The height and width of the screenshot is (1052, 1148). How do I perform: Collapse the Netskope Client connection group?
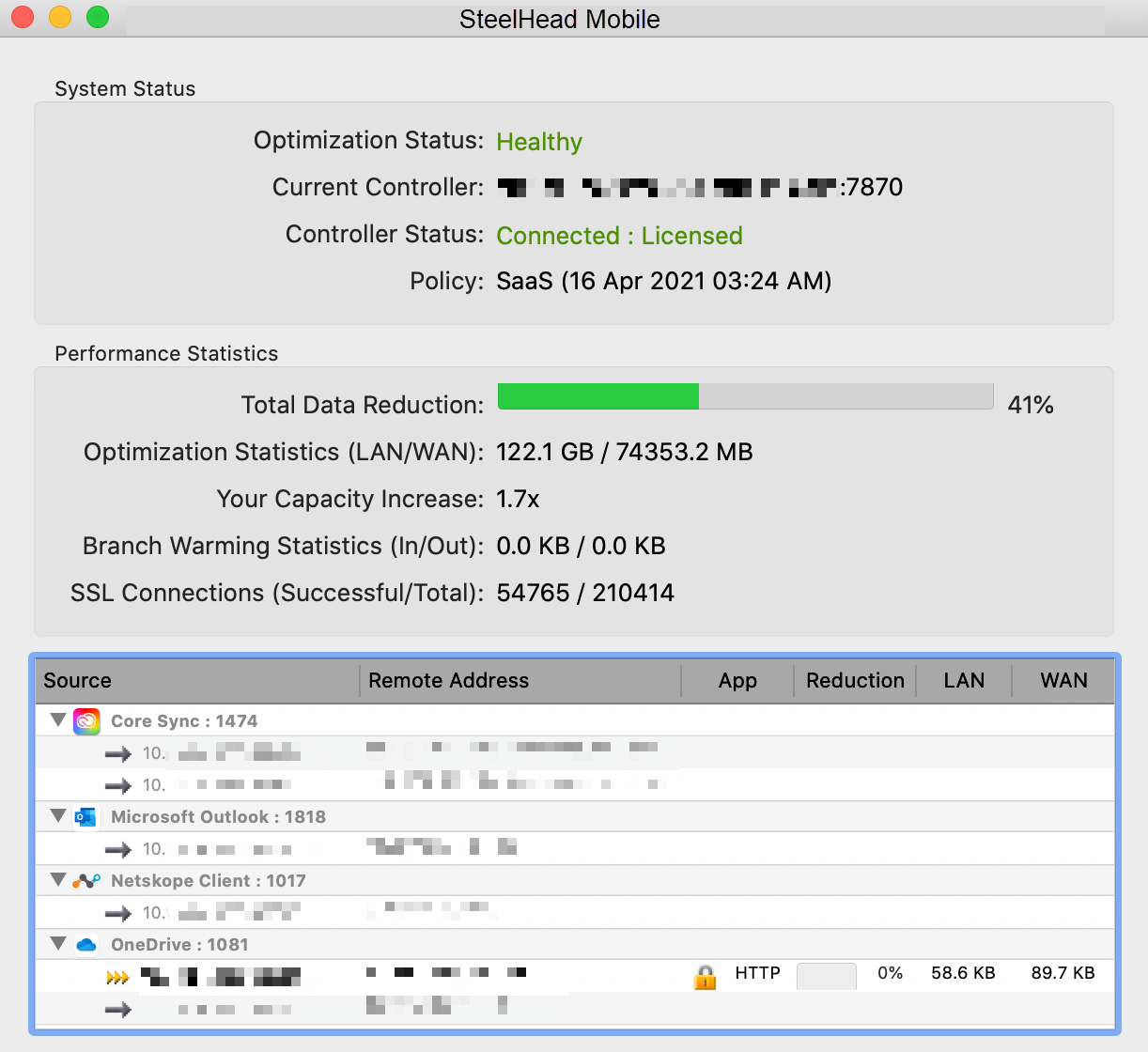58,880
